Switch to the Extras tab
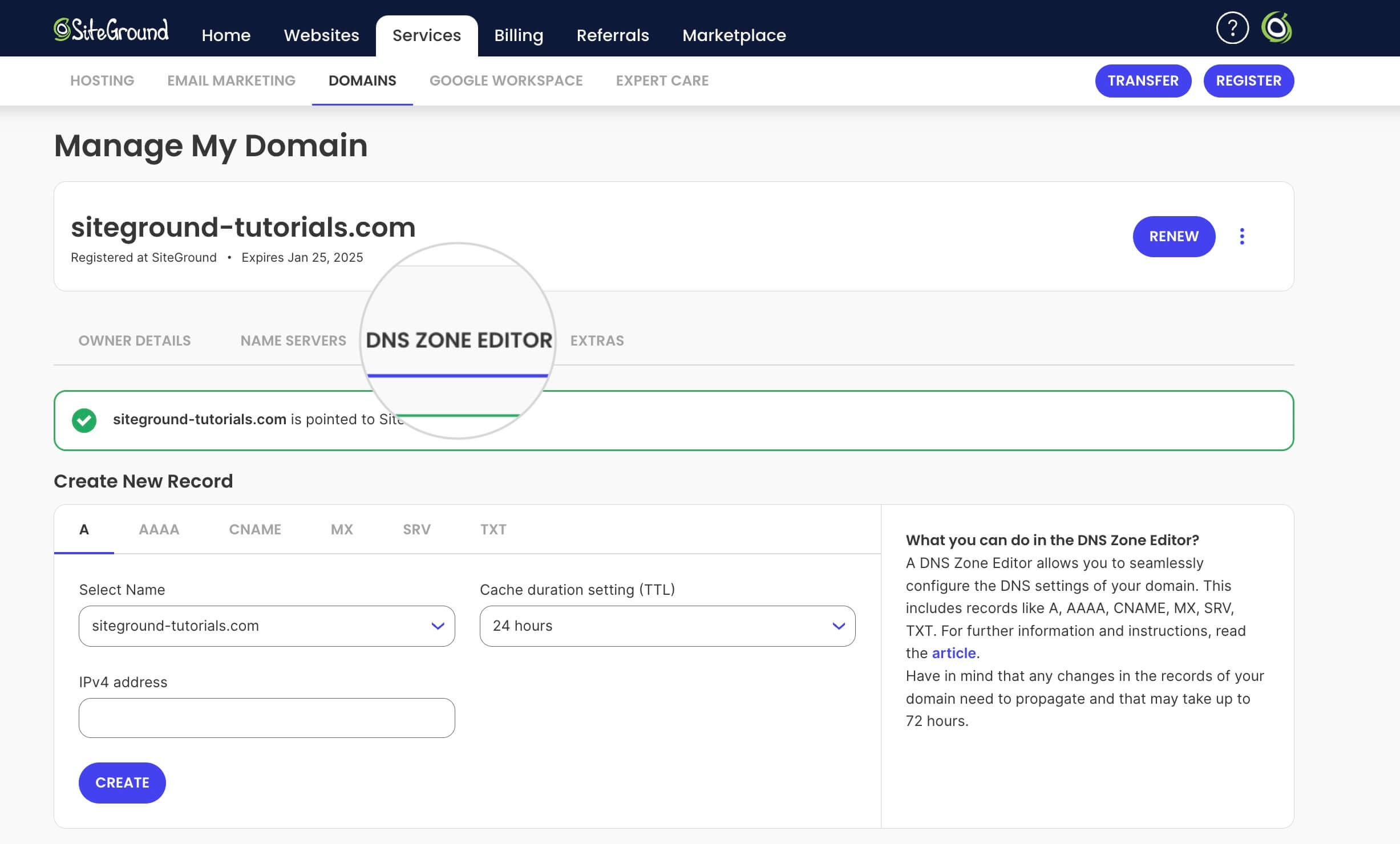This screenshot has height=844, width=1400. (x=597, y=340)
